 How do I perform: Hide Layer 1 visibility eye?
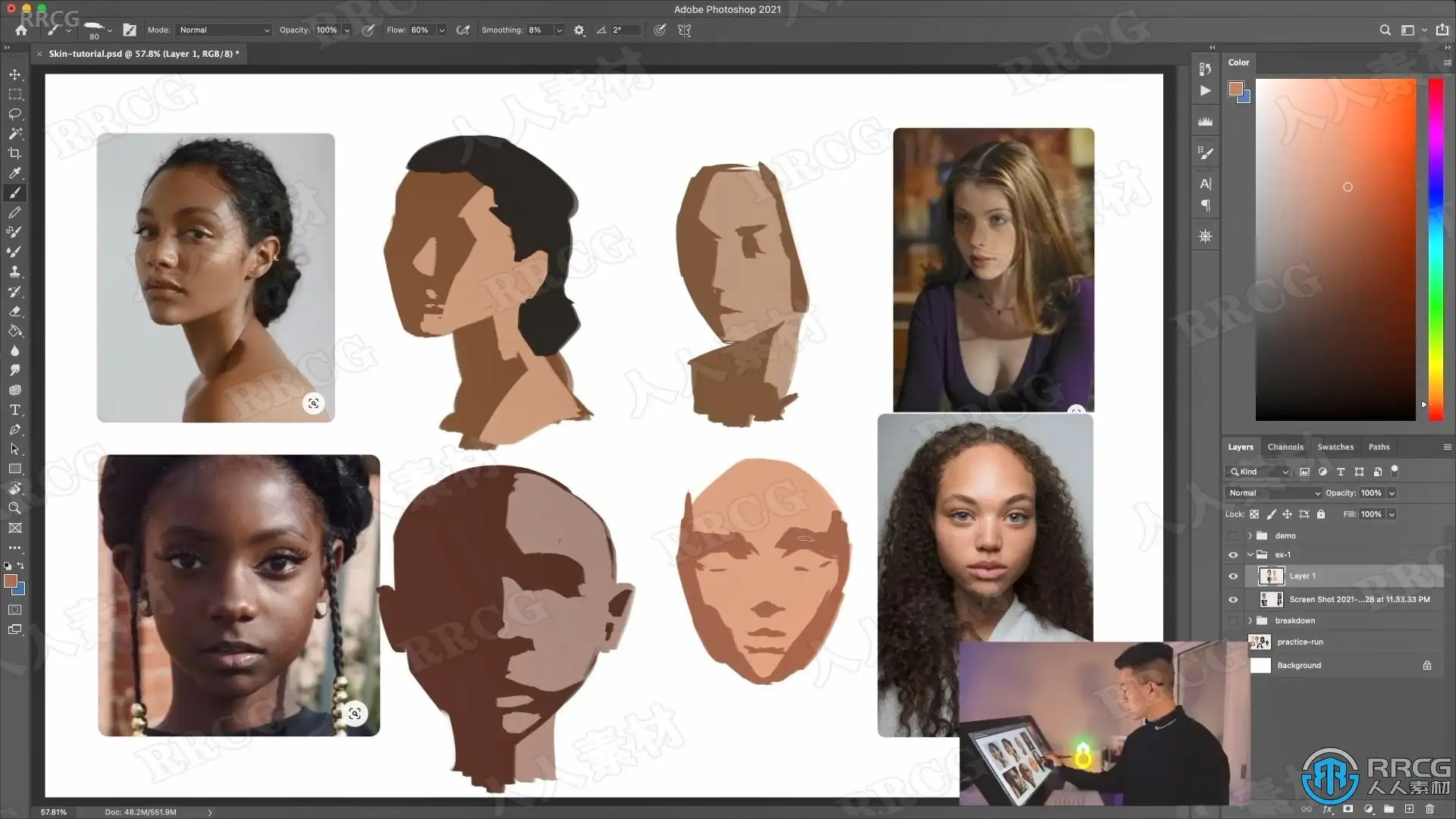(1233, 576)
